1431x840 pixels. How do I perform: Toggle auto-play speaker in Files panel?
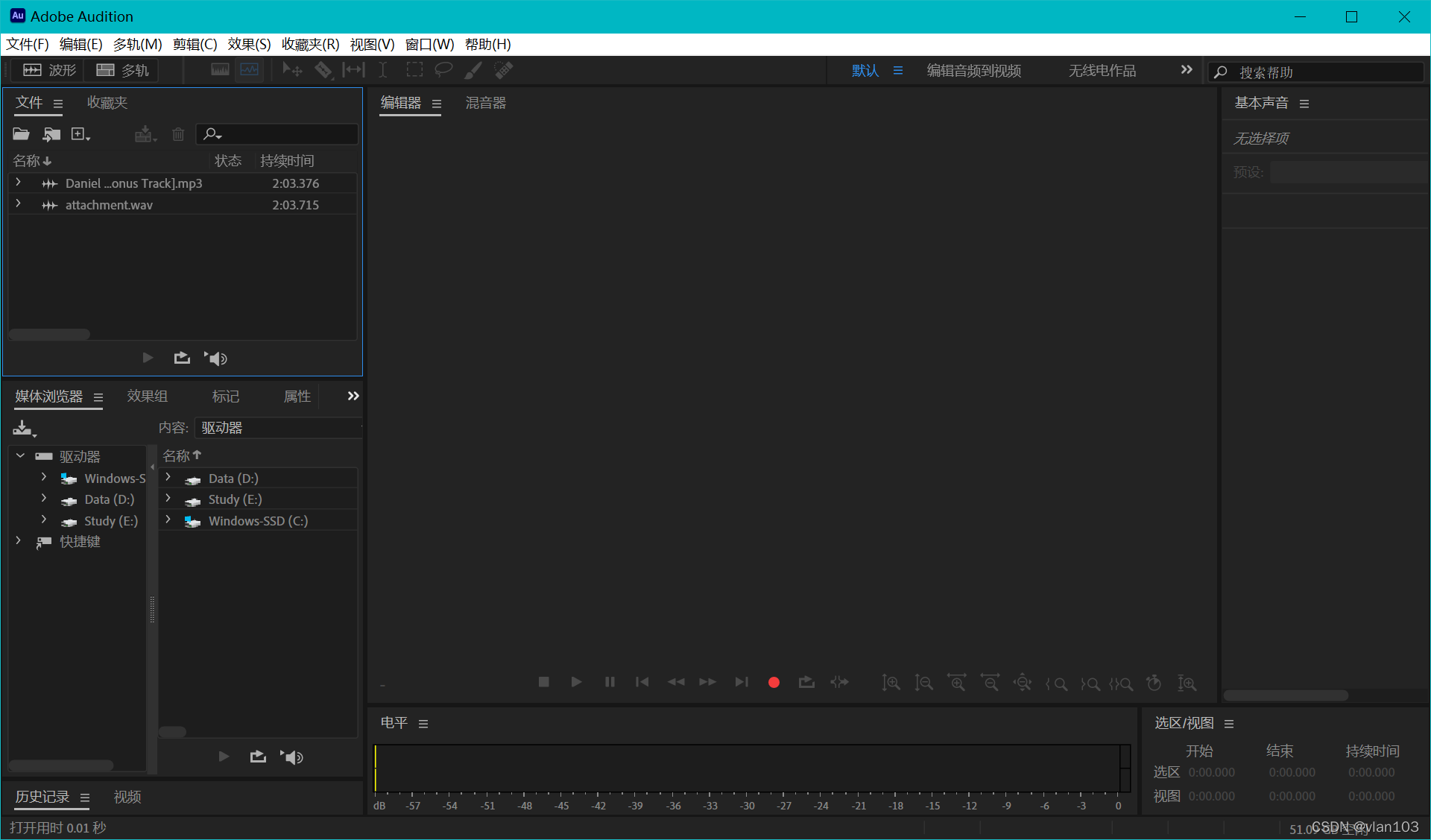click(216, 359)
